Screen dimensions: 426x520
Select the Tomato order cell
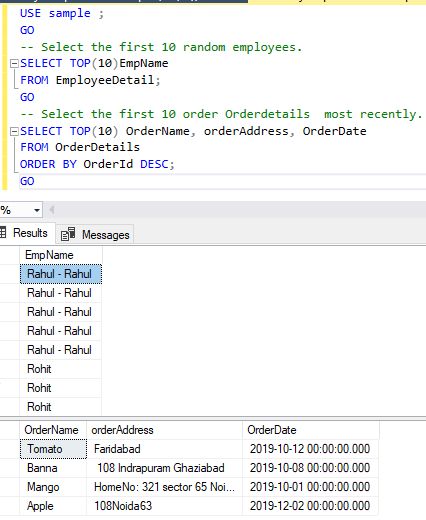pyautogui.click(x=53, y=449)
